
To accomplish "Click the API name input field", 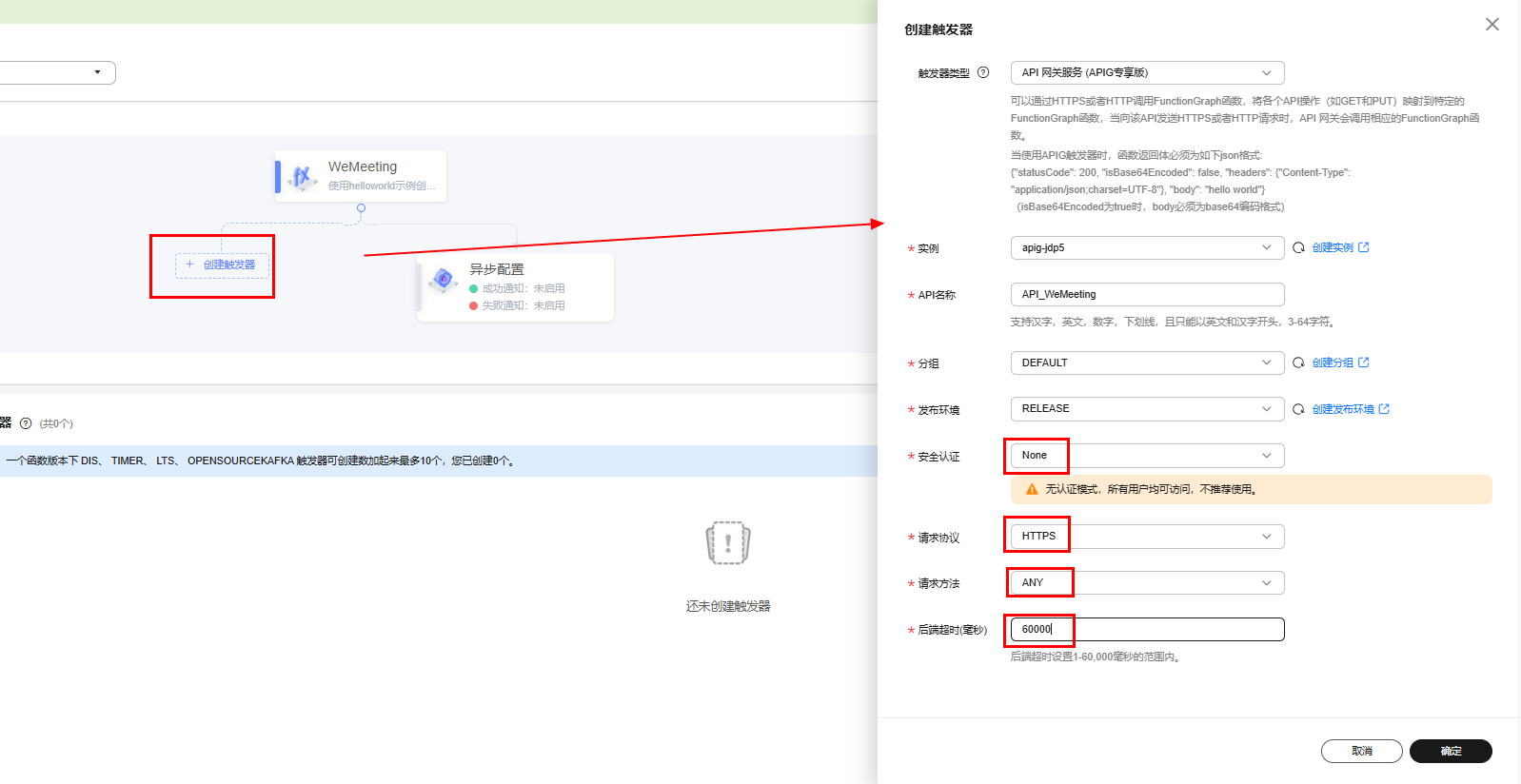I will [1146, 294].
